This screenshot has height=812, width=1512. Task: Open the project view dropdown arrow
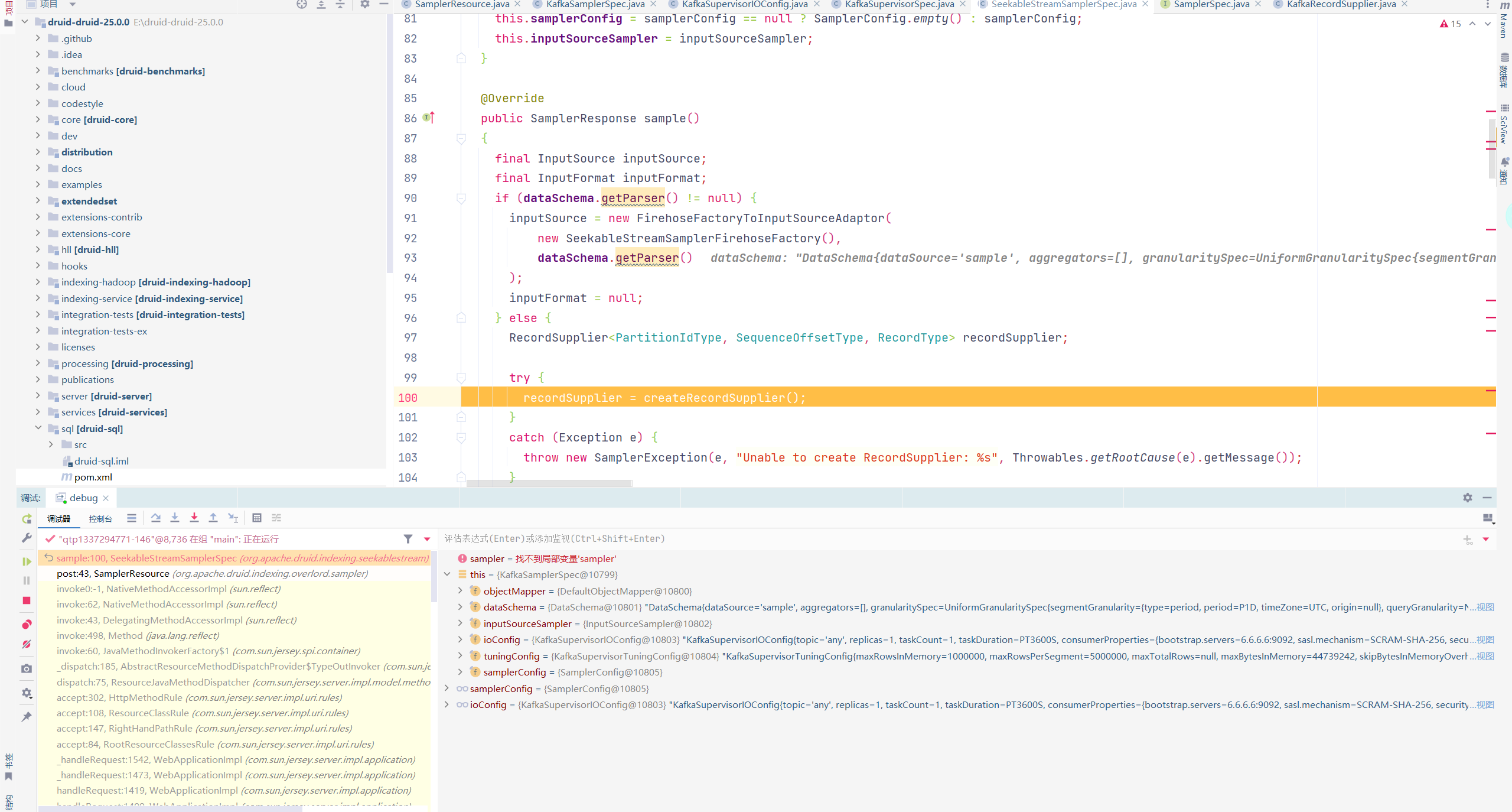(73, 4)
